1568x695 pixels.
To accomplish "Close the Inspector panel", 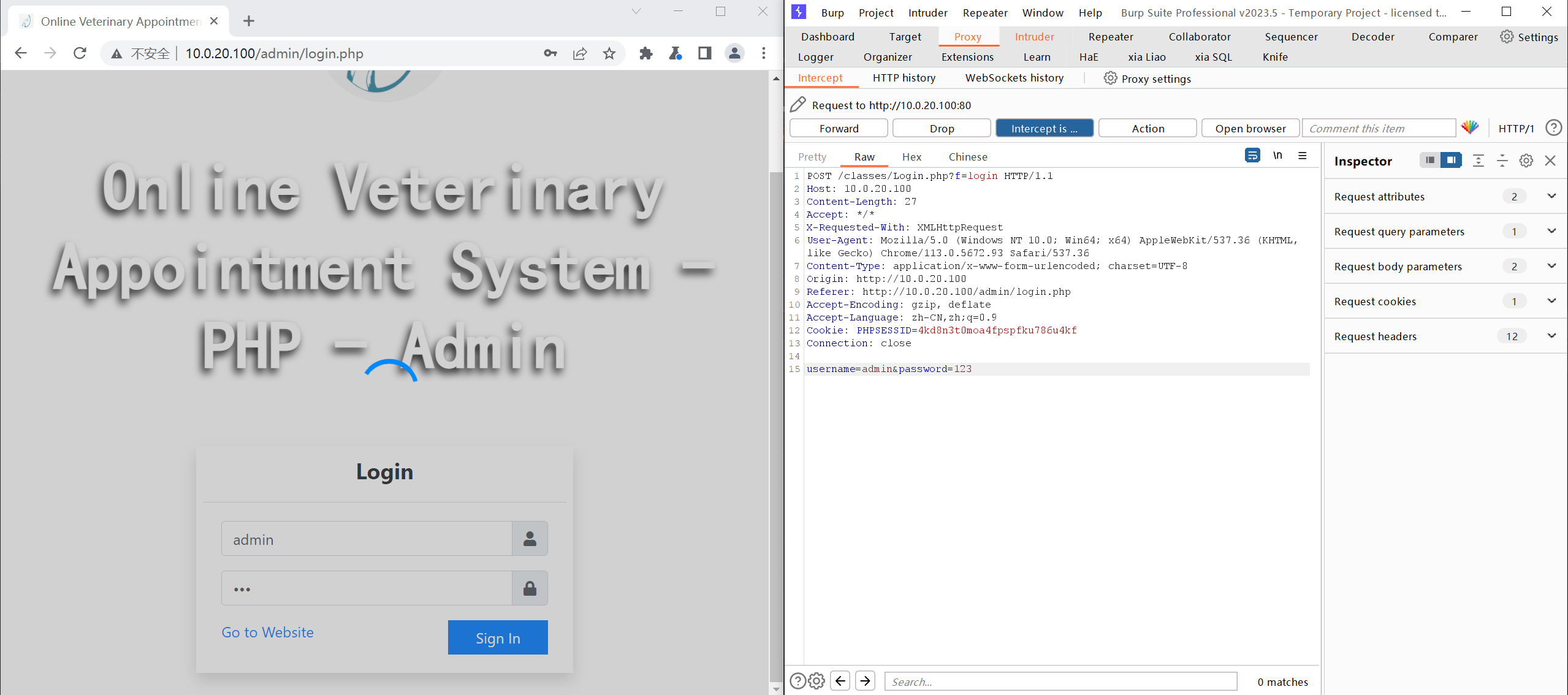I will click(1550, 161).
